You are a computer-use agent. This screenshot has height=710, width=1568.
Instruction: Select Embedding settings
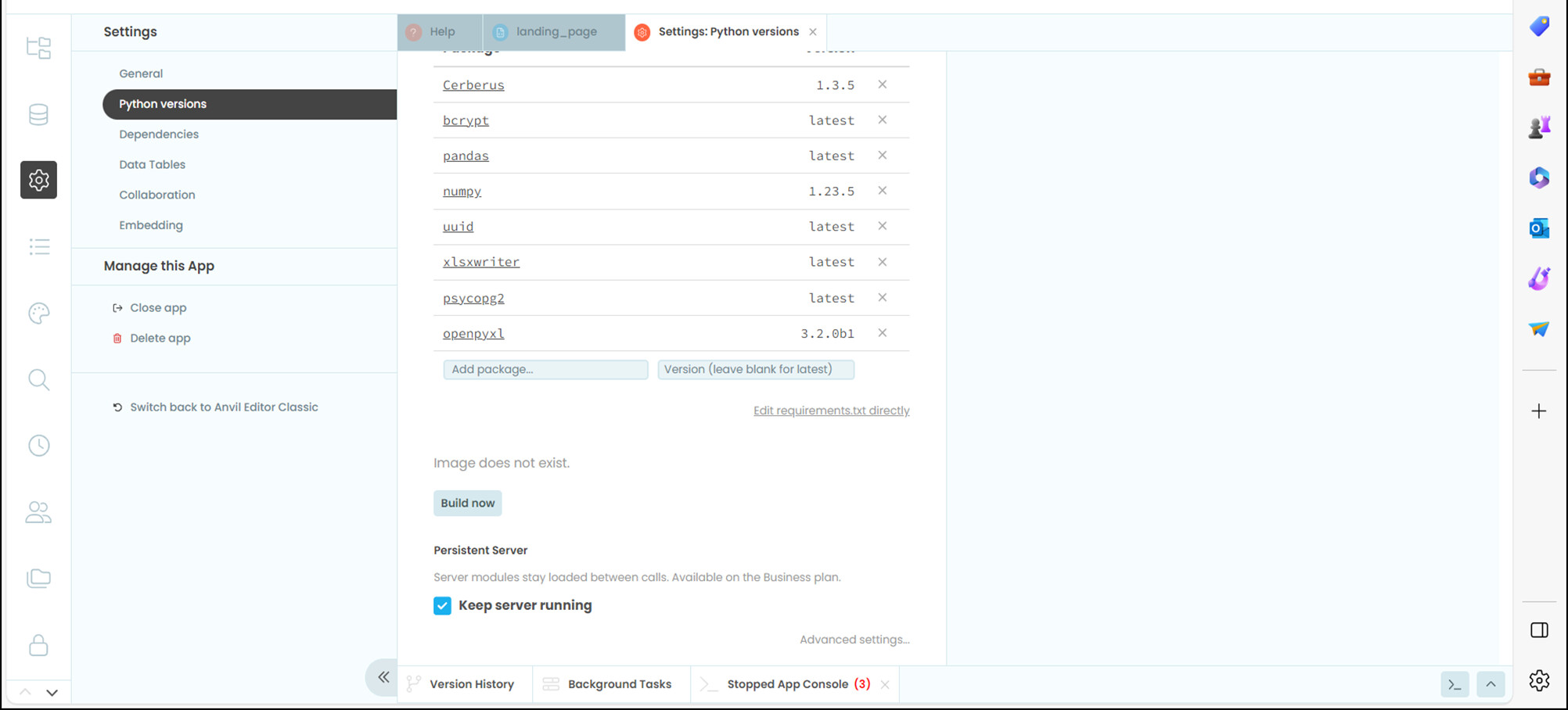pos(151,225)
